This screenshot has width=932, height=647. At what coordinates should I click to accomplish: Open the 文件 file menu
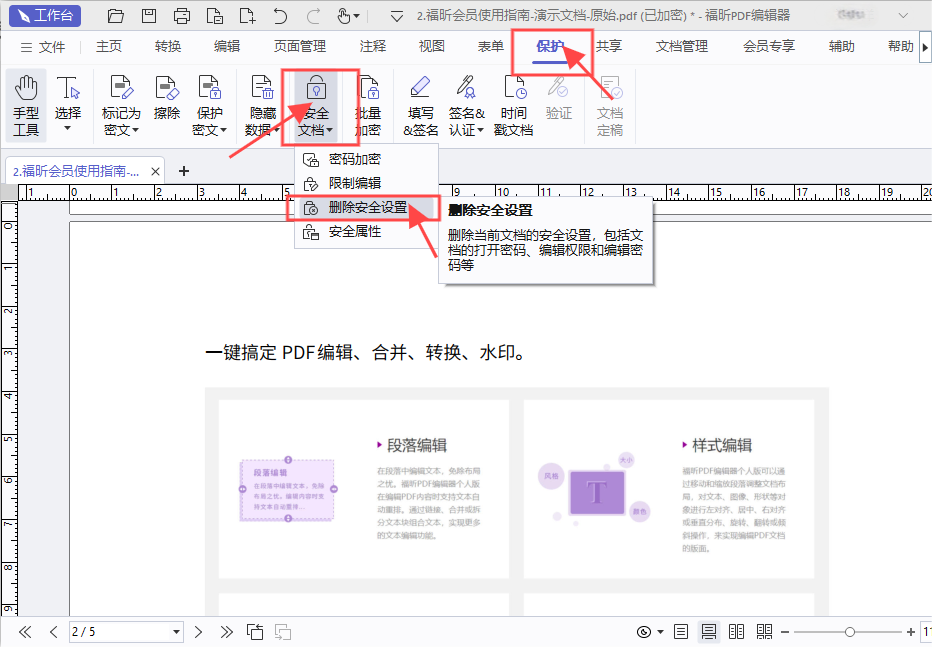(x=43, y=47)
